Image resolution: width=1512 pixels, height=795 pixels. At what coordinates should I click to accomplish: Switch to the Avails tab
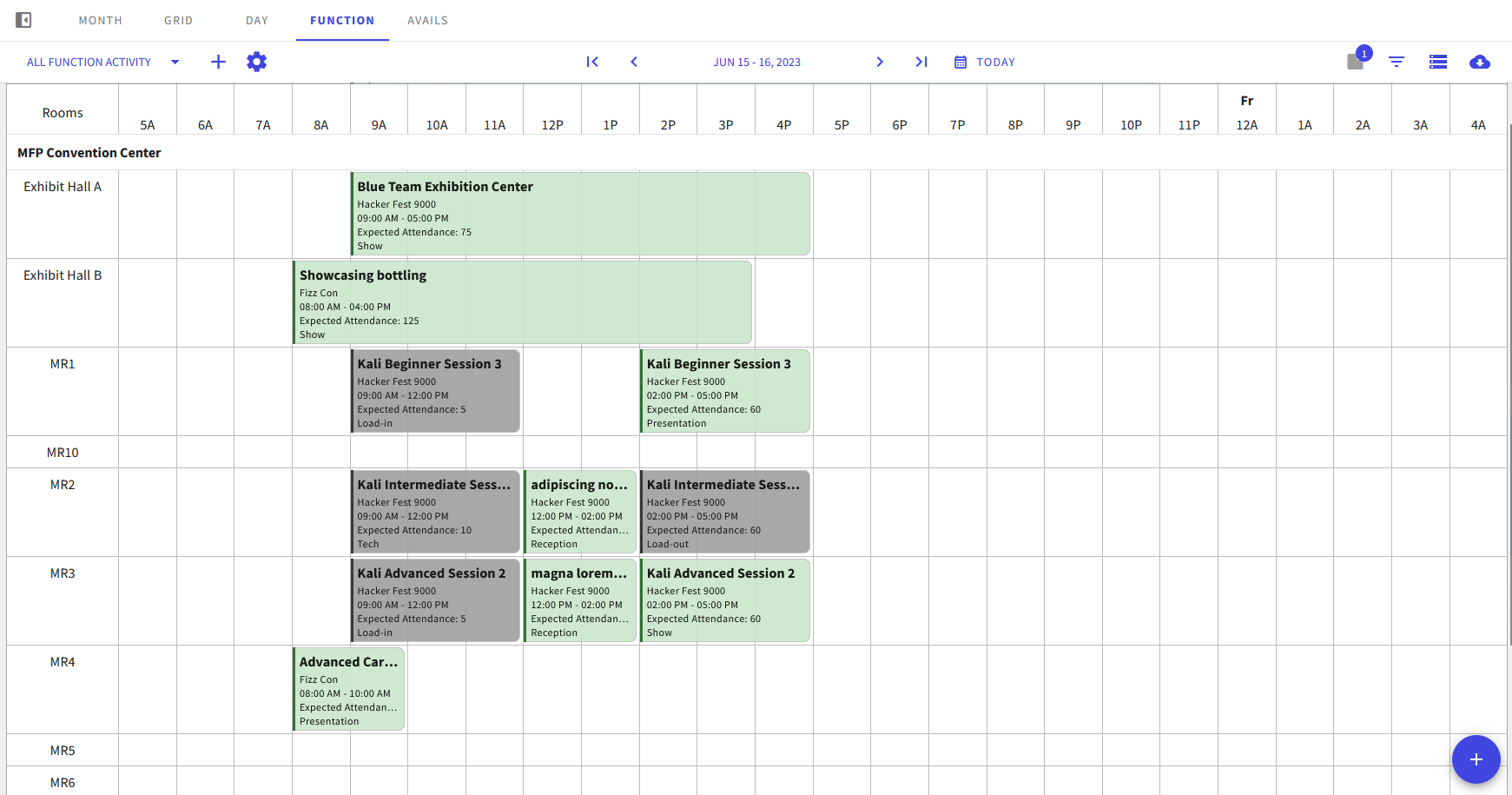[428, 20]
